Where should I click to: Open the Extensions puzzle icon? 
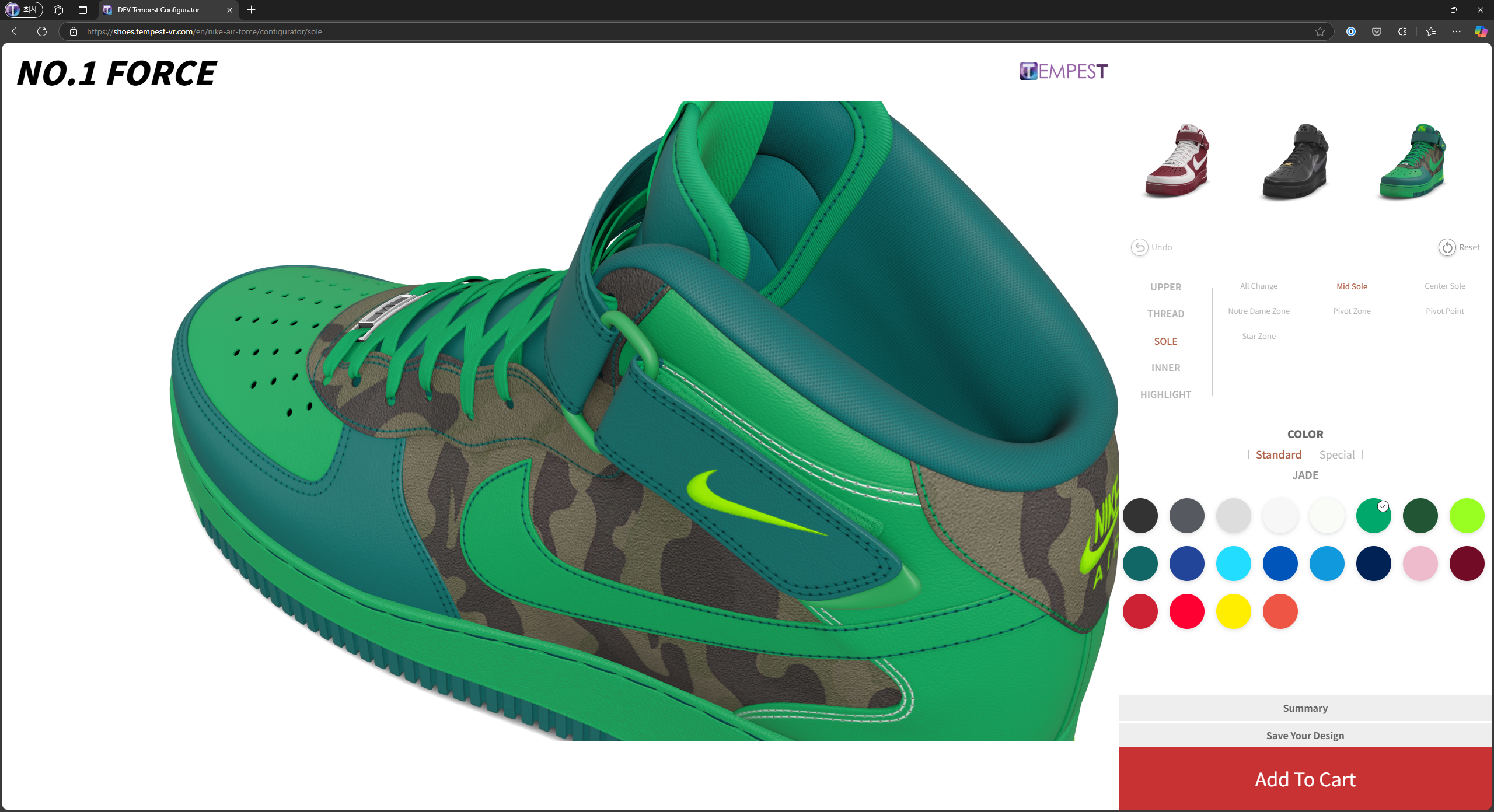pos(1402,32)
